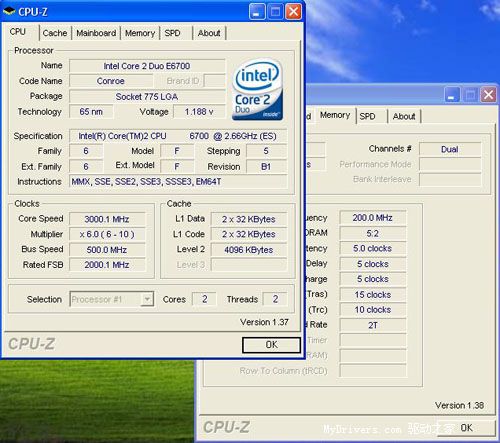Select SPD tab in back CPU-Z window
This screenshot has height=443, width=500.
(x=367, y=116)
